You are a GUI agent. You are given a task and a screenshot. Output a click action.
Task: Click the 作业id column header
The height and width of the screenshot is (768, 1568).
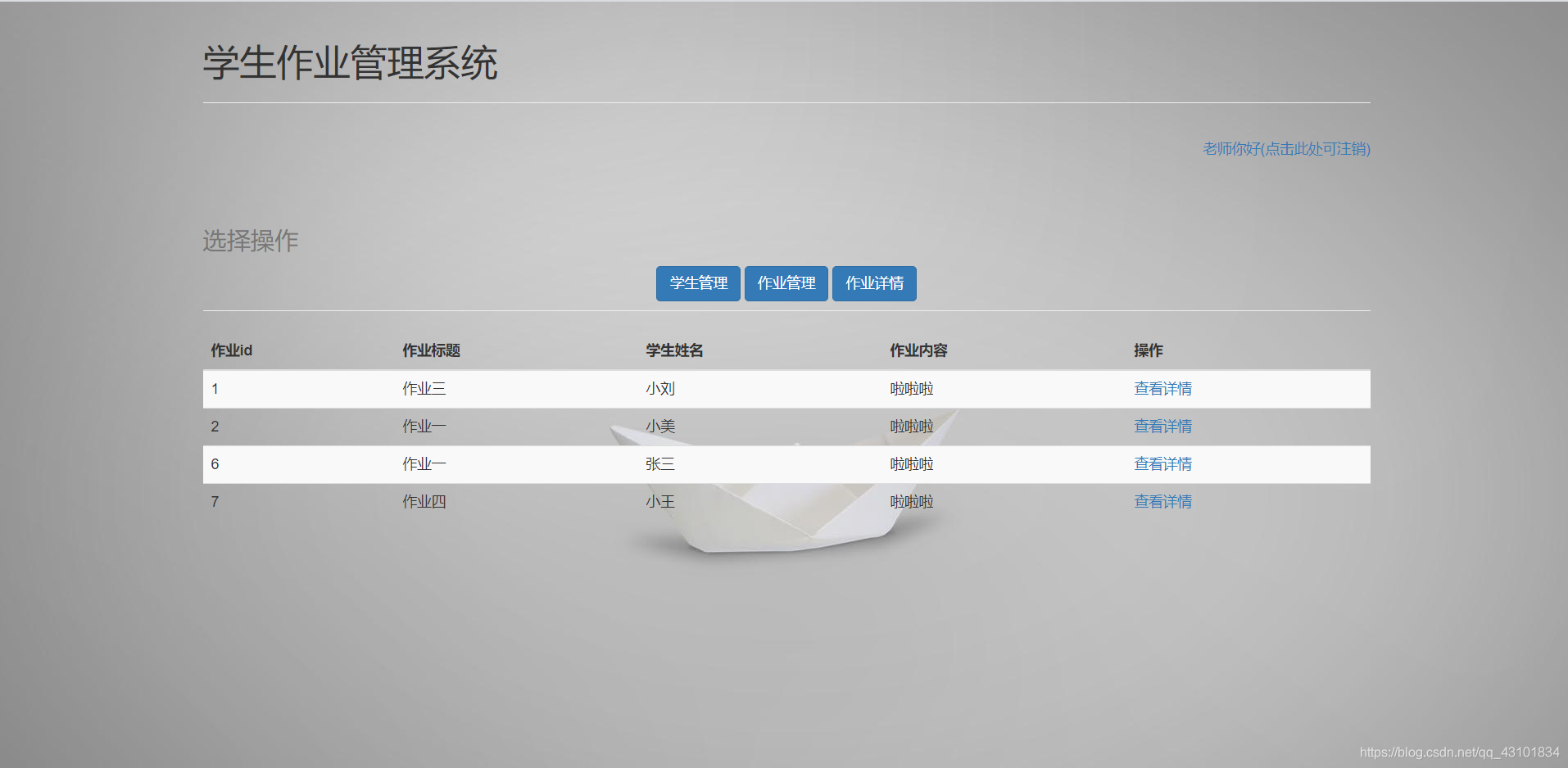coord(231,350)
